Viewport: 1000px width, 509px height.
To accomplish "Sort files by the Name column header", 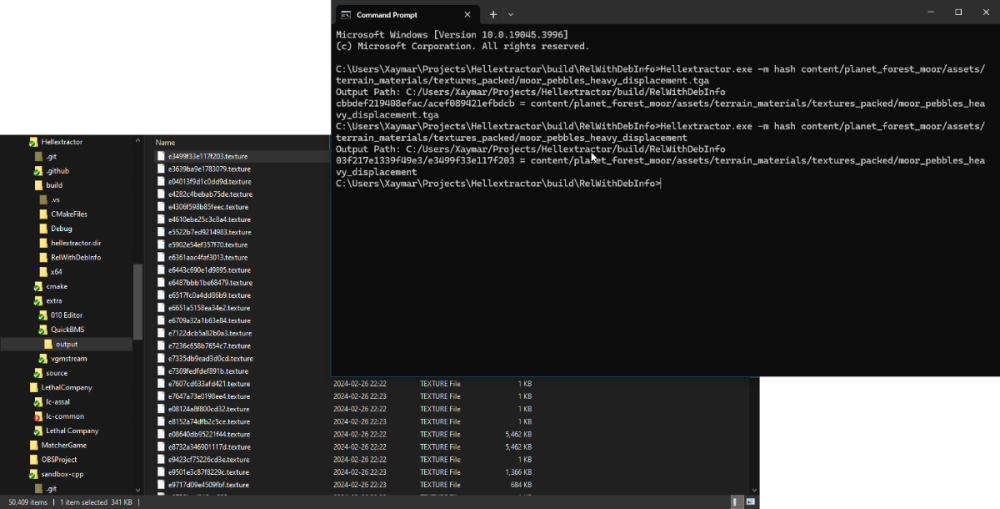I will tap(166, 142).
